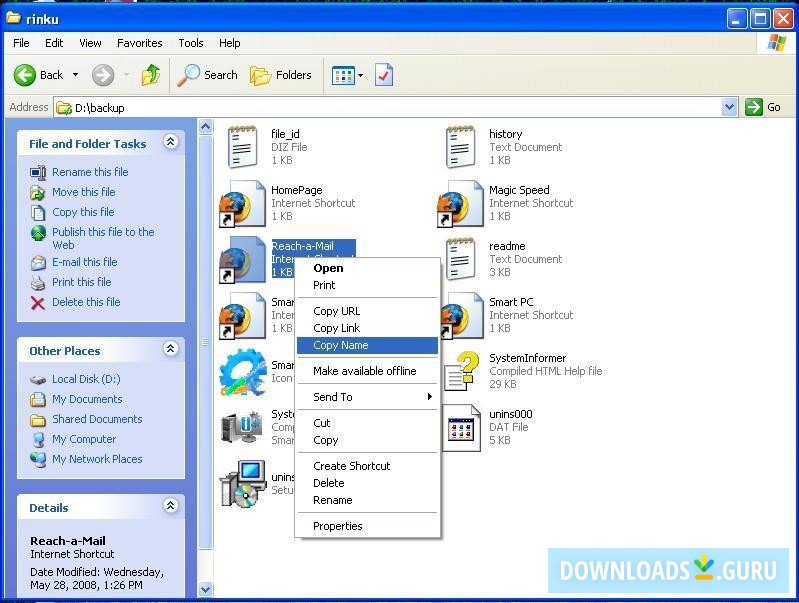Select the unins000 DAT file icon
The image size is (799, 603).
coord(461,428)
